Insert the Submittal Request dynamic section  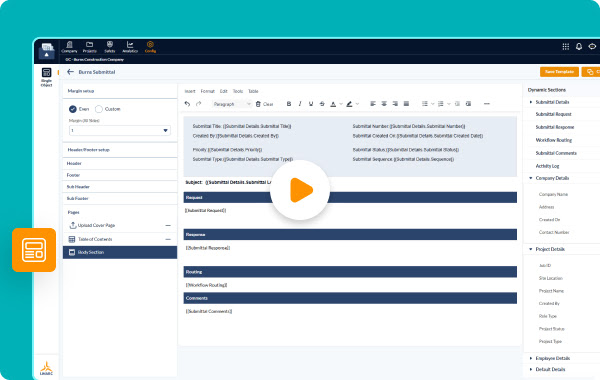553,114
